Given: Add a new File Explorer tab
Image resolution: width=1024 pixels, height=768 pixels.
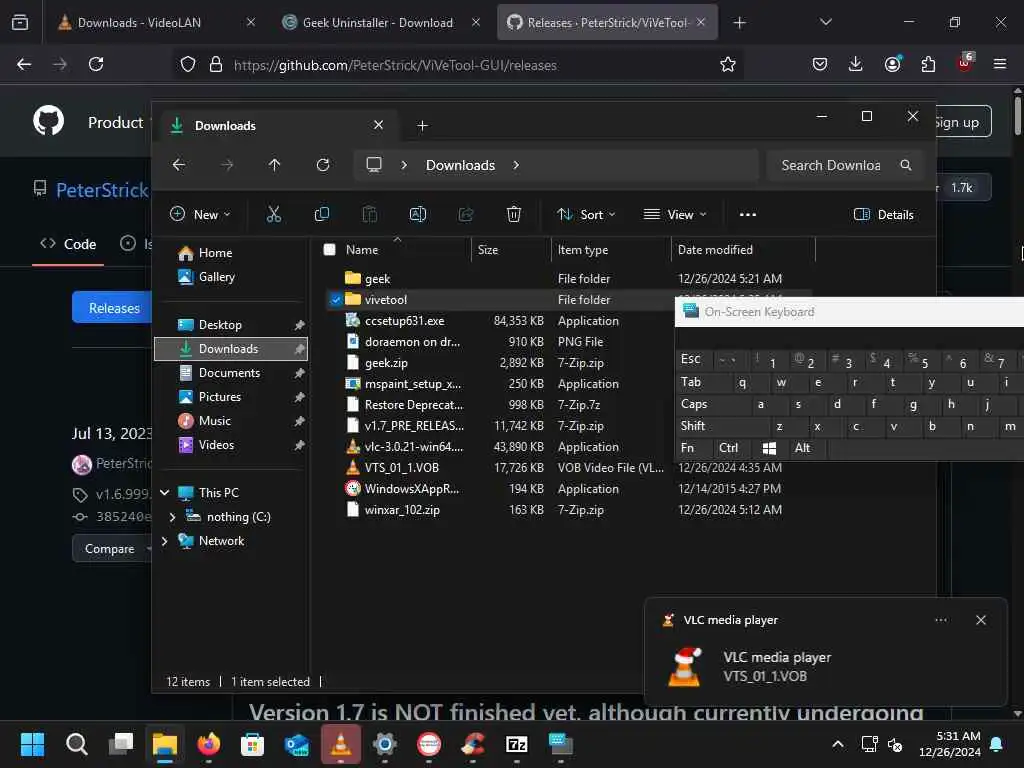Looking at the screenshot, I should [423, 125].
